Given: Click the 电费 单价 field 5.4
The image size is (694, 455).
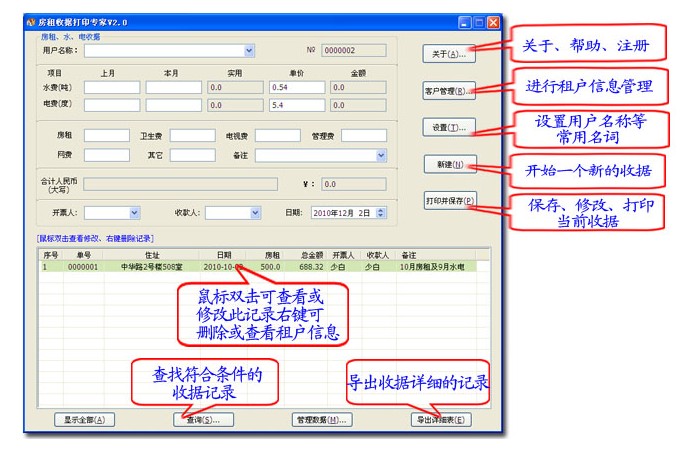Looking at the screenshot, I should [297, 105].
